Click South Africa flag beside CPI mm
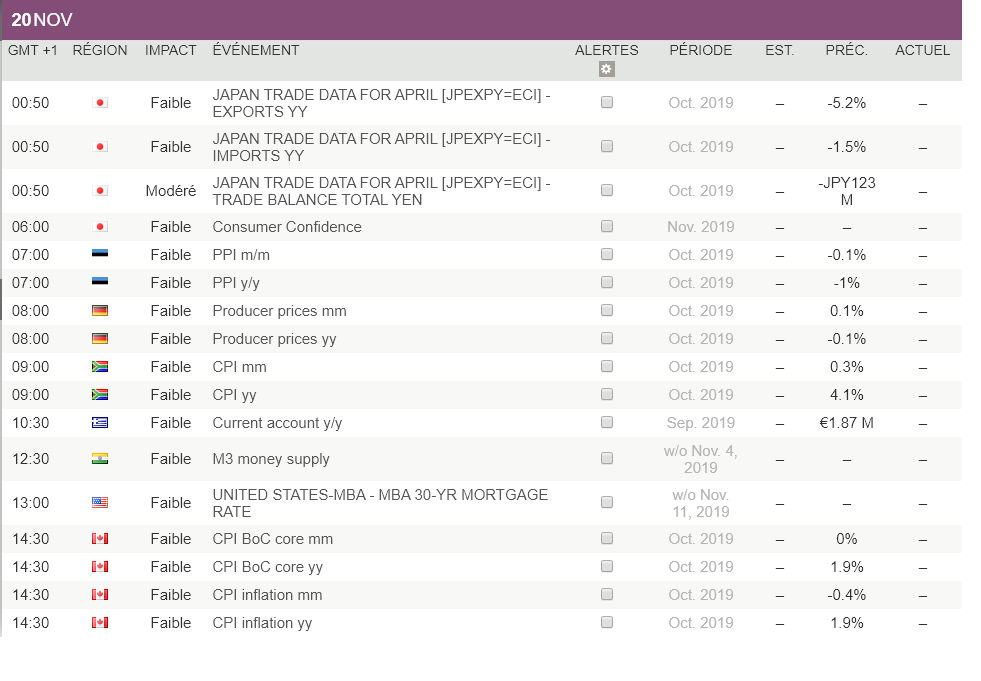This screenshot has height=681, width=981. point(100,367)
